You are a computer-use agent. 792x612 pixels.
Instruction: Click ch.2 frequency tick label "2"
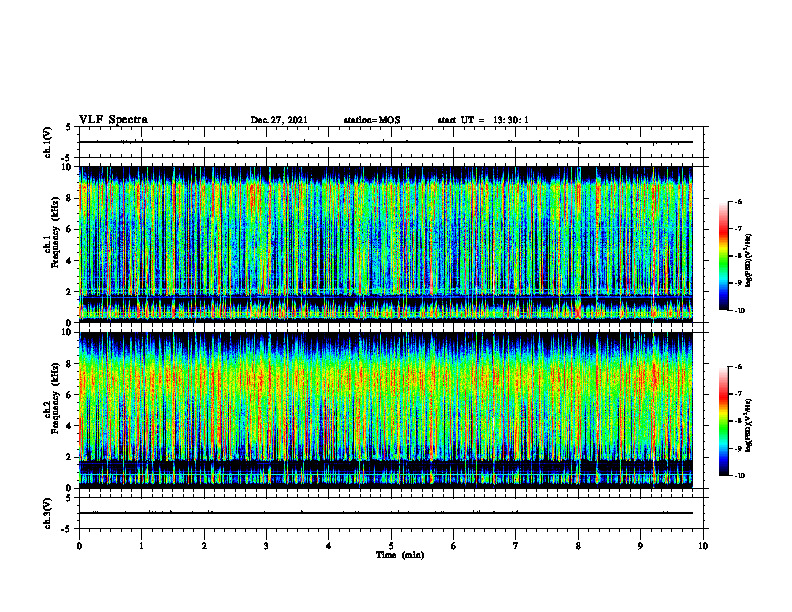coord(70,457)
